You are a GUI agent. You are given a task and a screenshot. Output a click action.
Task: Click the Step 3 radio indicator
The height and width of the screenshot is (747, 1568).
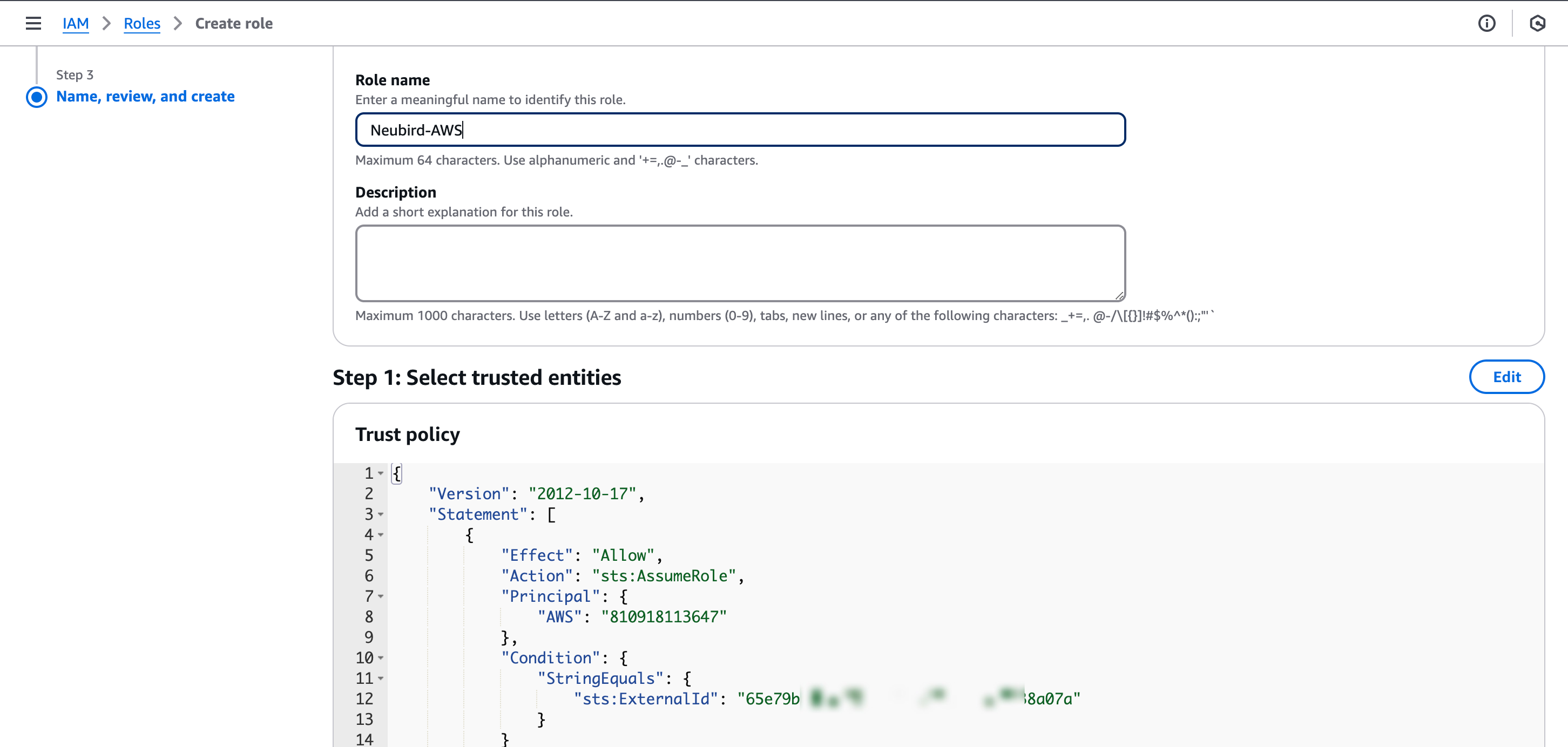tap(37, 97)
